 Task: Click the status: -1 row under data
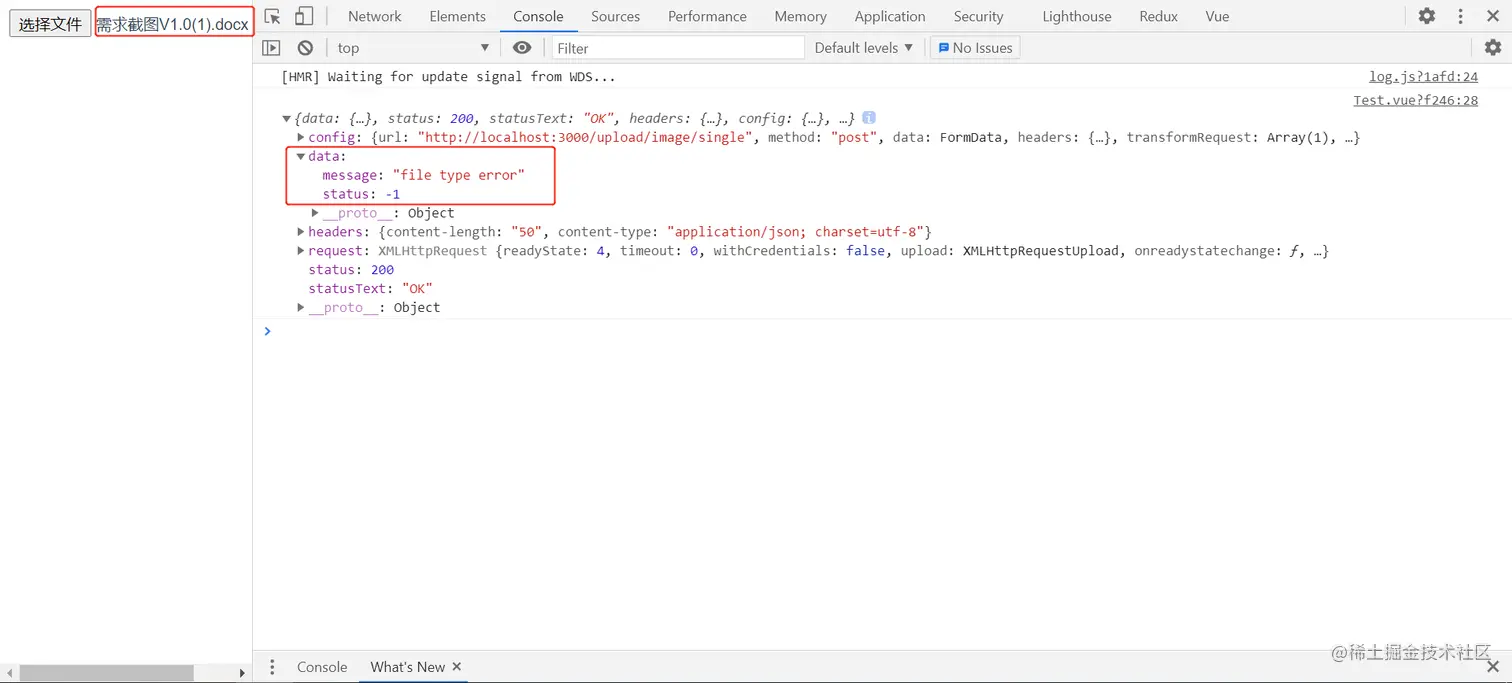click(361, 194)
